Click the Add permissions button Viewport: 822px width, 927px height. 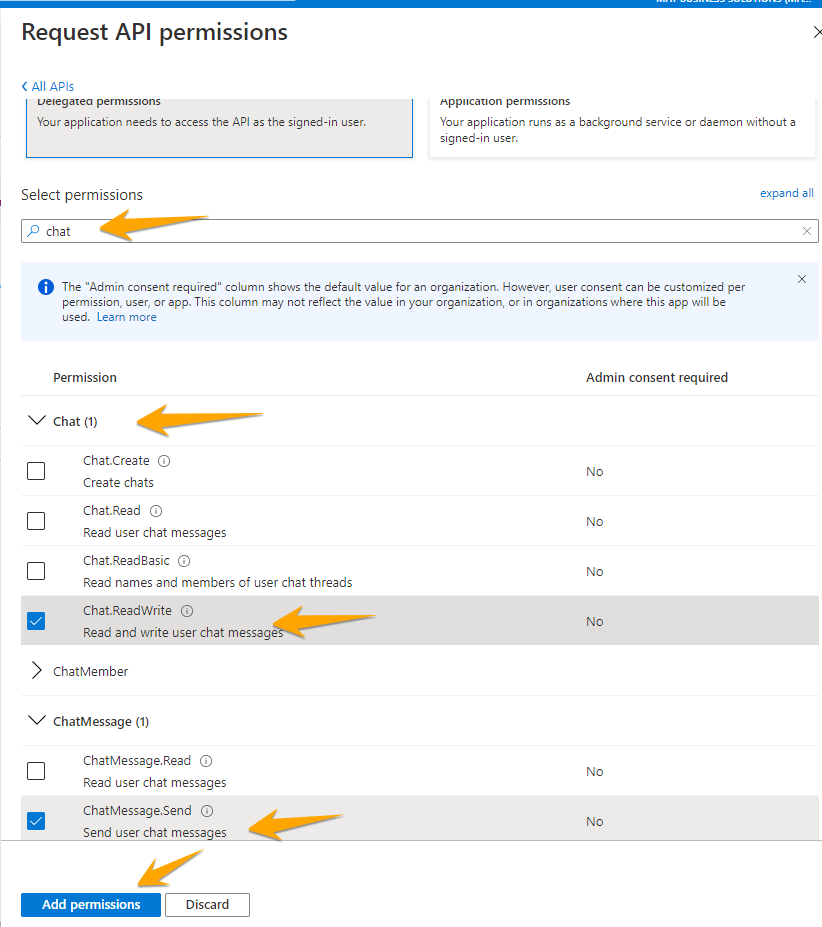coord(90,904)
